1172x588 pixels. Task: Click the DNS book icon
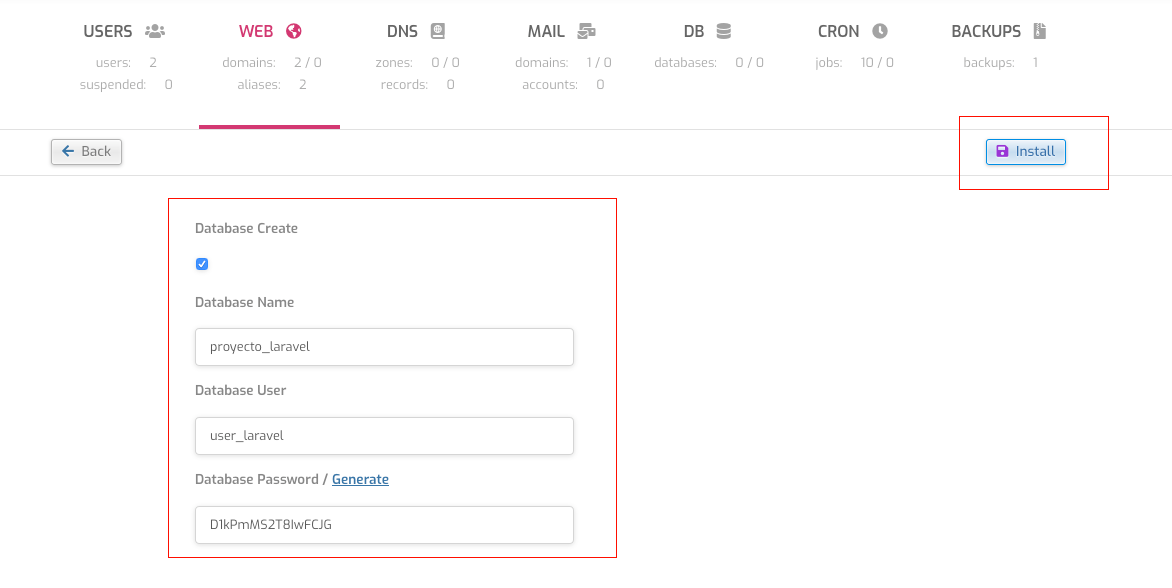point(438,31)
